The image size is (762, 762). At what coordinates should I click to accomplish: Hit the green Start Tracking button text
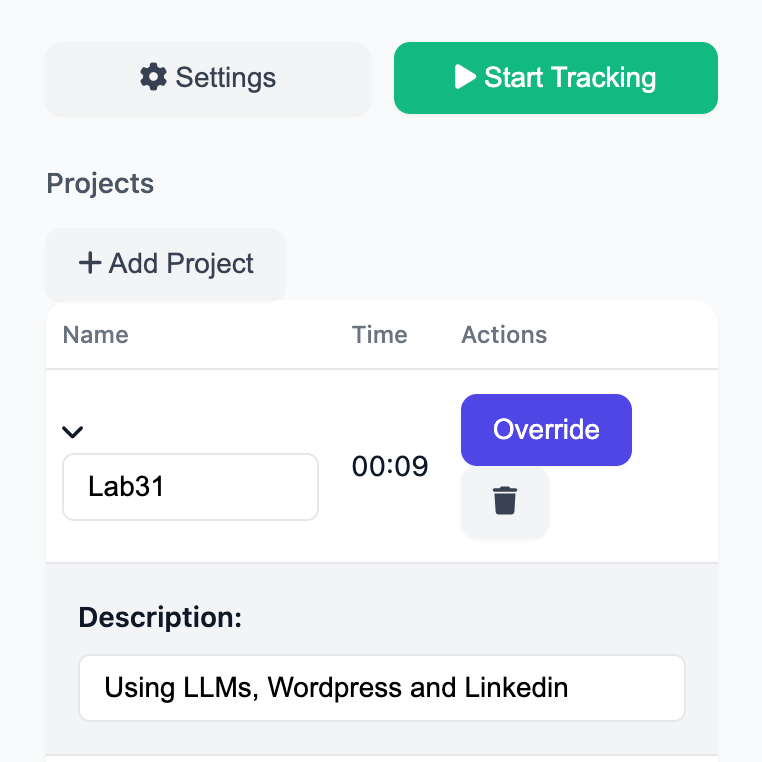[x=570, y=78]
